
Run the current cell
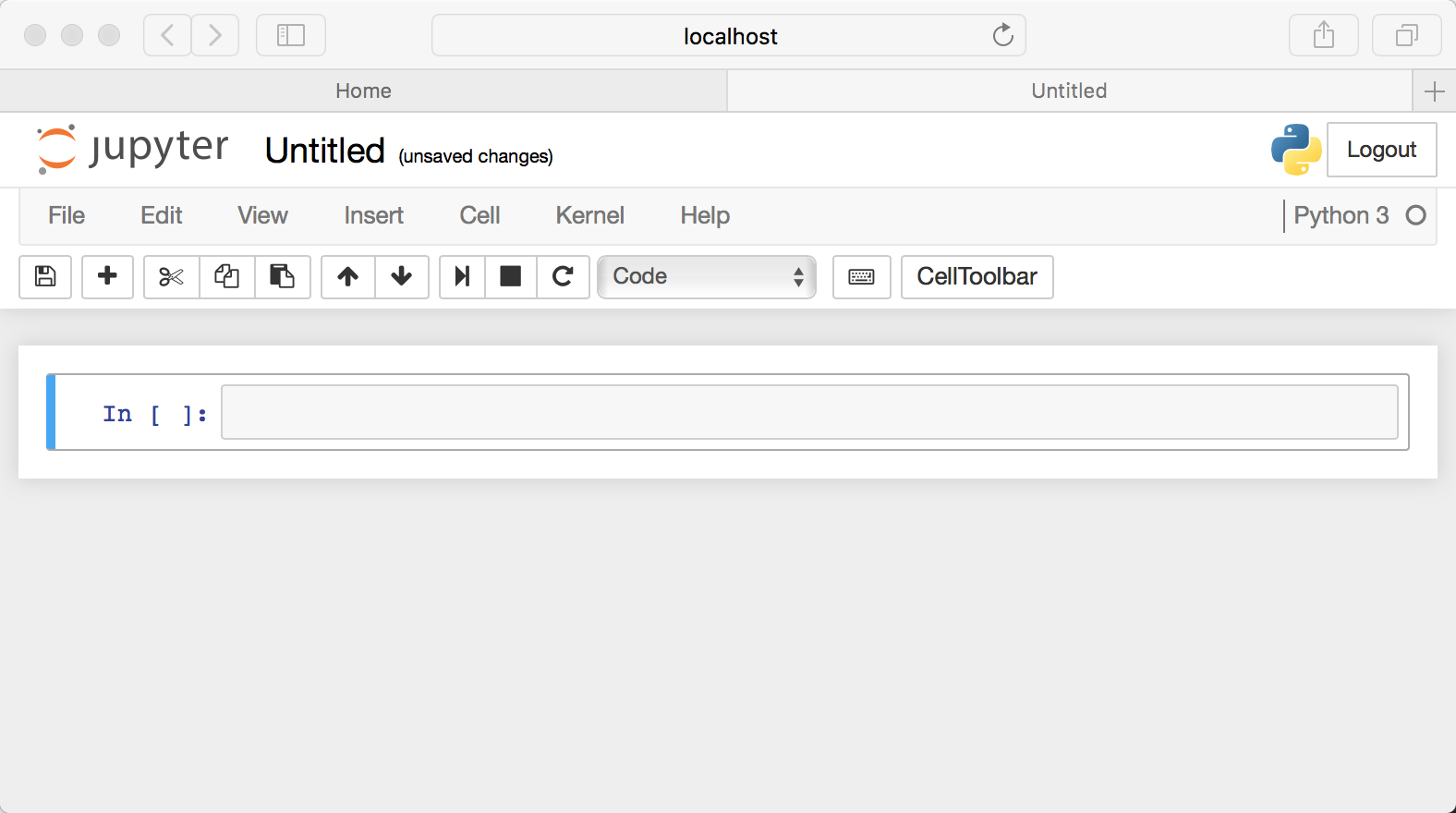coord(462,276)
